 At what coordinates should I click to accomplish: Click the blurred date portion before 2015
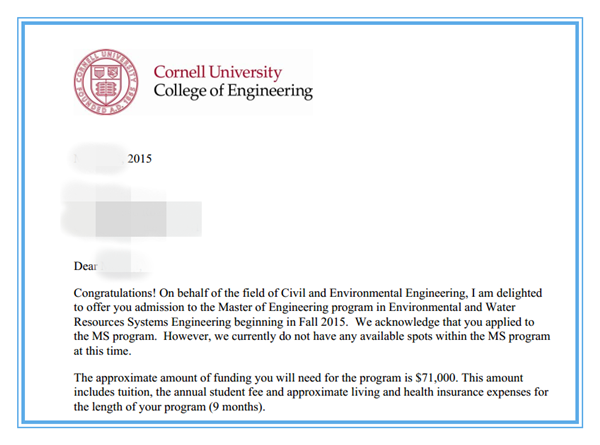[98, 157]
